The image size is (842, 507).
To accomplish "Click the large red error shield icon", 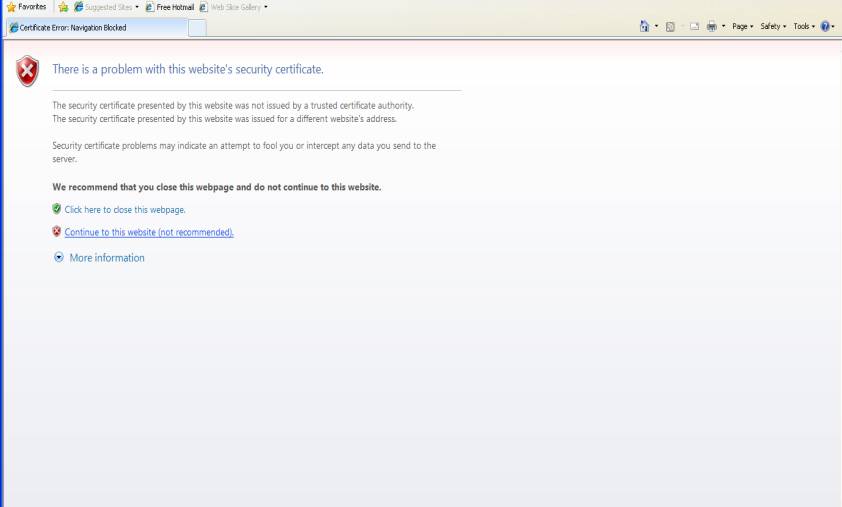I will (x=27, y=71).
